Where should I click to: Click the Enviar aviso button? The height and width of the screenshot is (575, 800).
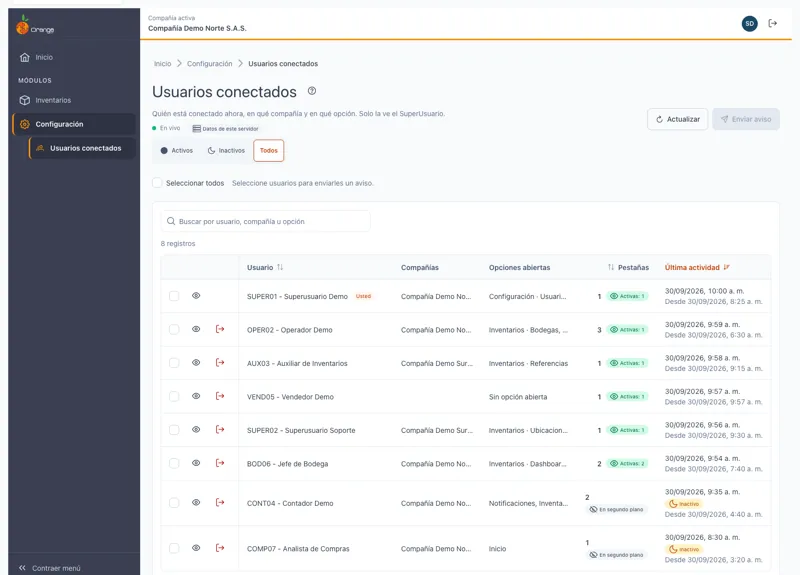746,119
